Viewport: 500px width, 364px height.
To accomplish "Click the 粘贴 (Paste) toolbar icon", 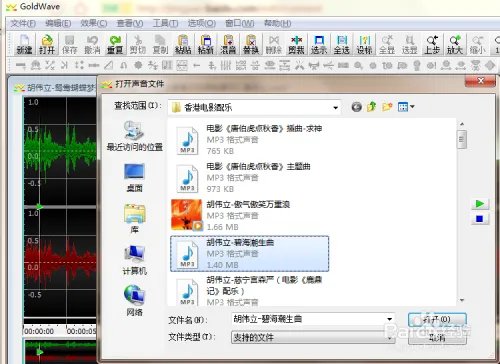I will [183, 44].
